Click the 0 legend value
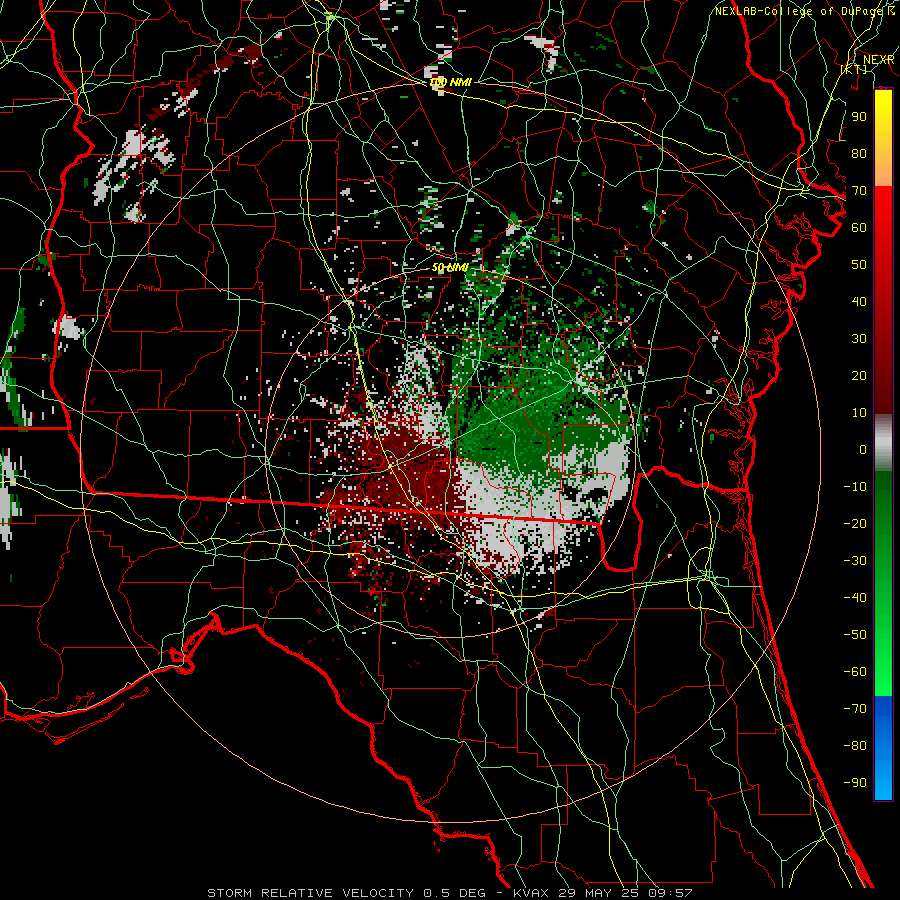This screenshot has height=900, width=900. pos(863,450)
